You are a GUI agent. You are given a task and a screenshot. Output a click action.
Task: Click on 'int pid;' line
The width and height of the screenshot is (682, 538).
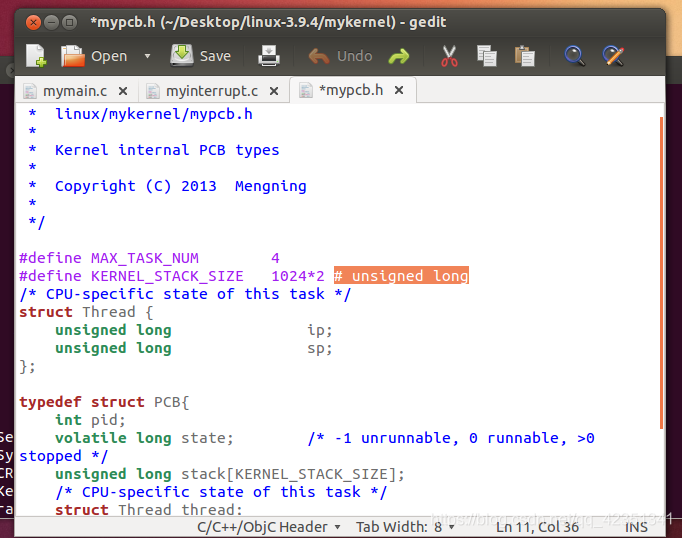tap(90, 420)
